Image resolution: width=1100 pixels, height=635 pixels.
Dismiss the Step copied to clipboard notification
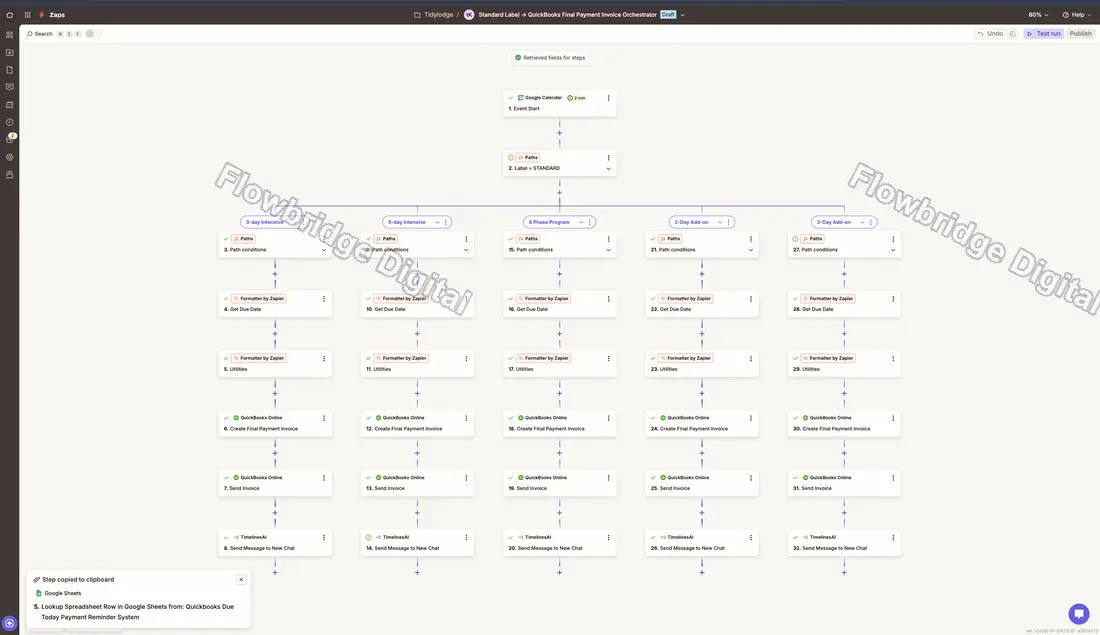241,580
